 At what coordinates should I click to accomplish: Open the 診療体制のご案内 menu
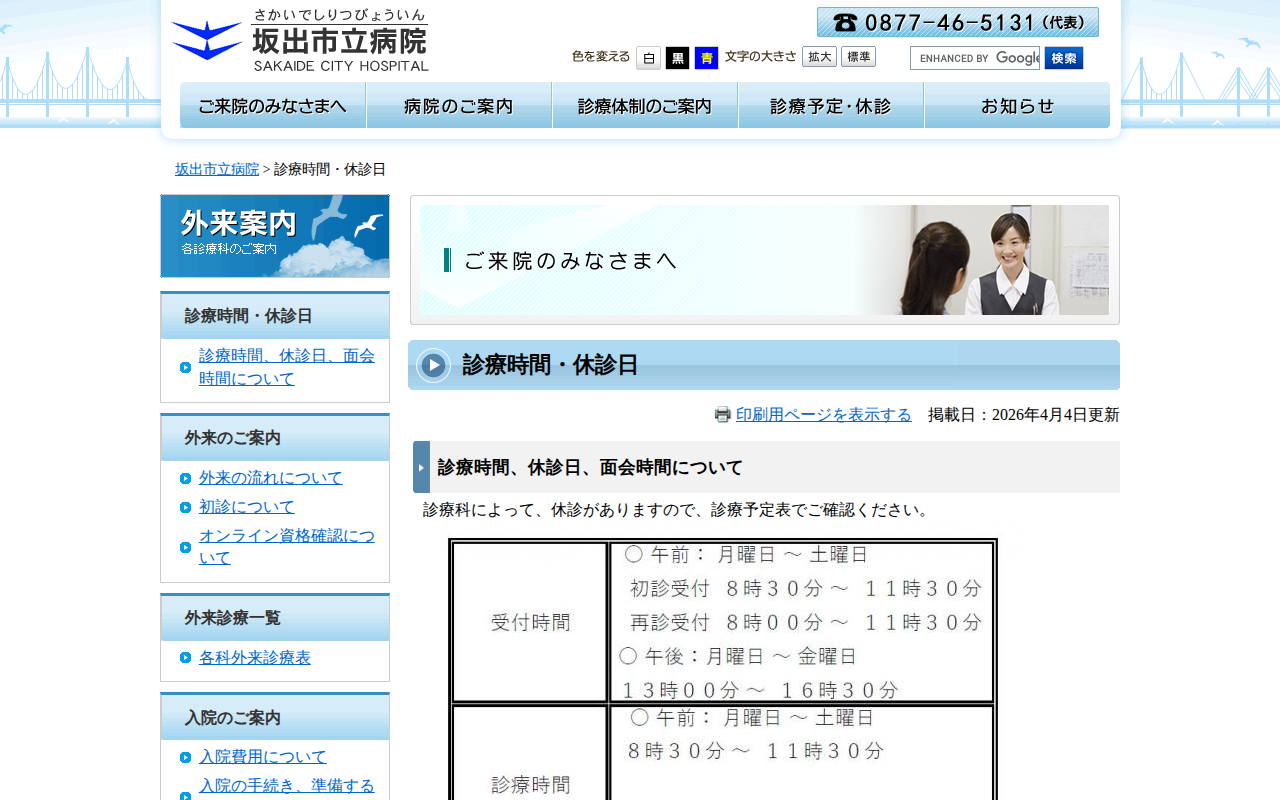645,105
